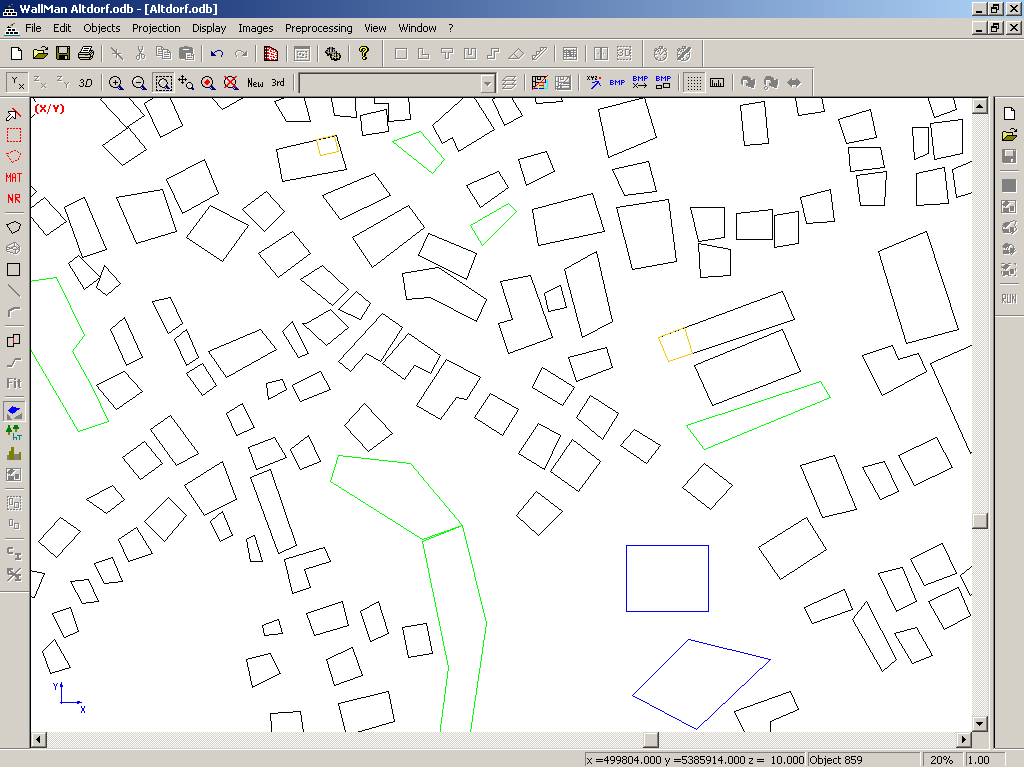Image resolution: width=1024 pixels, height=768 pixels.
Task: Click the Save floppy disk icon
Action: tap(63, 53)
